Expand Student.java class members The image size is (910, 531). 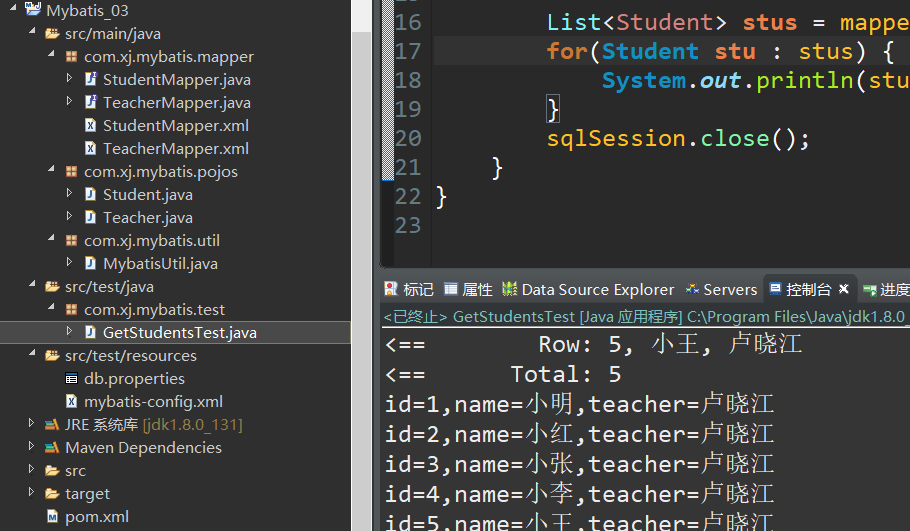pyautogui.click(x=69, y=195)
